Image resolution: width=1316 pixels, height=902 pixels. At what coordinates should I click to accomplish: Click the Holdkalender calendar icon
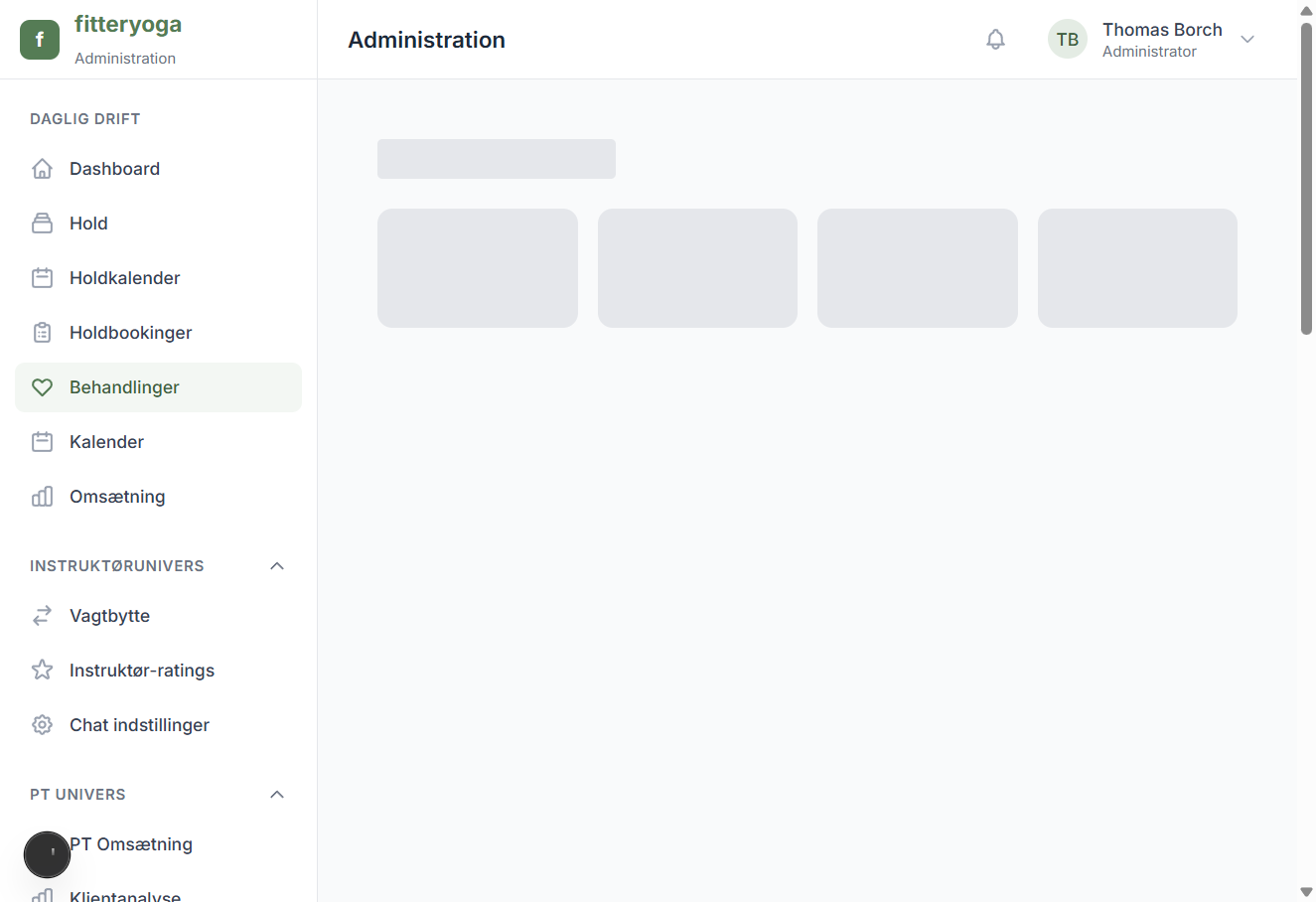coord(42,277)
